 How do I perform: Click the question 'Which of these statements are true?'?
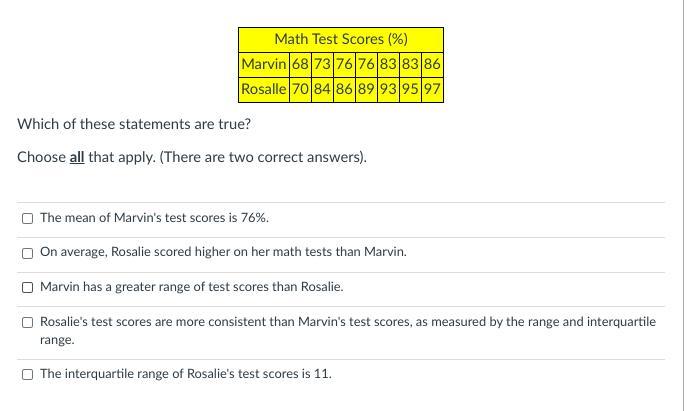coord(134,124)
